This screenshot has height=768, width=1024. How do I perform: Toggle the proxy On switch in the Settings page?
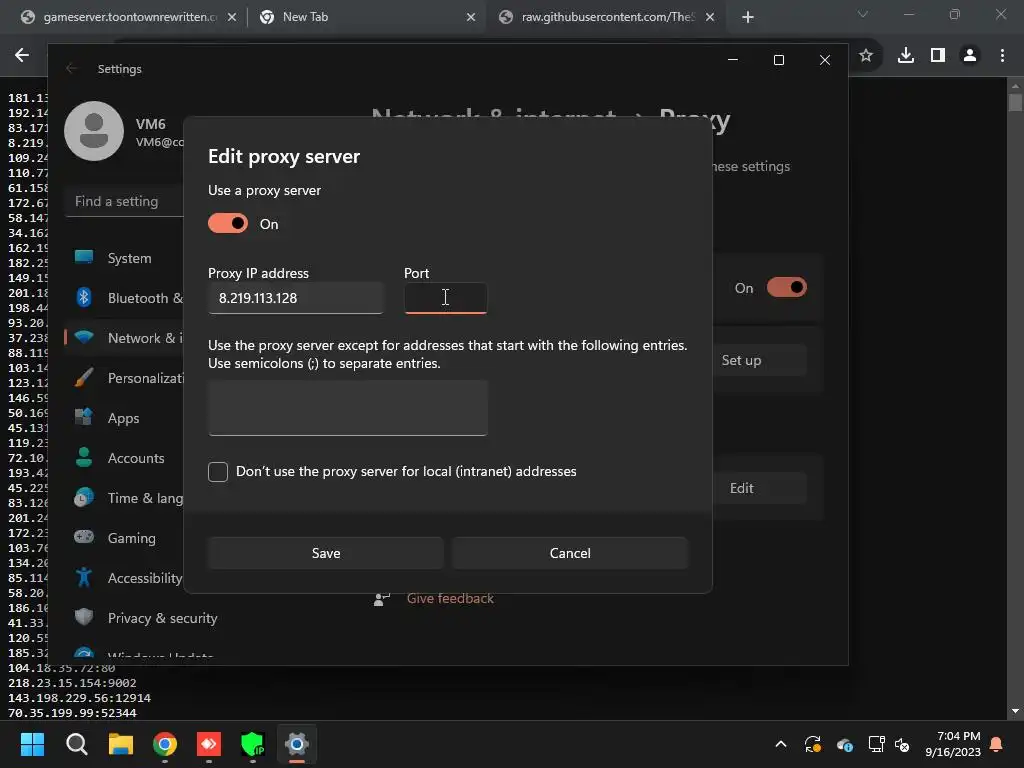[786, 287]
